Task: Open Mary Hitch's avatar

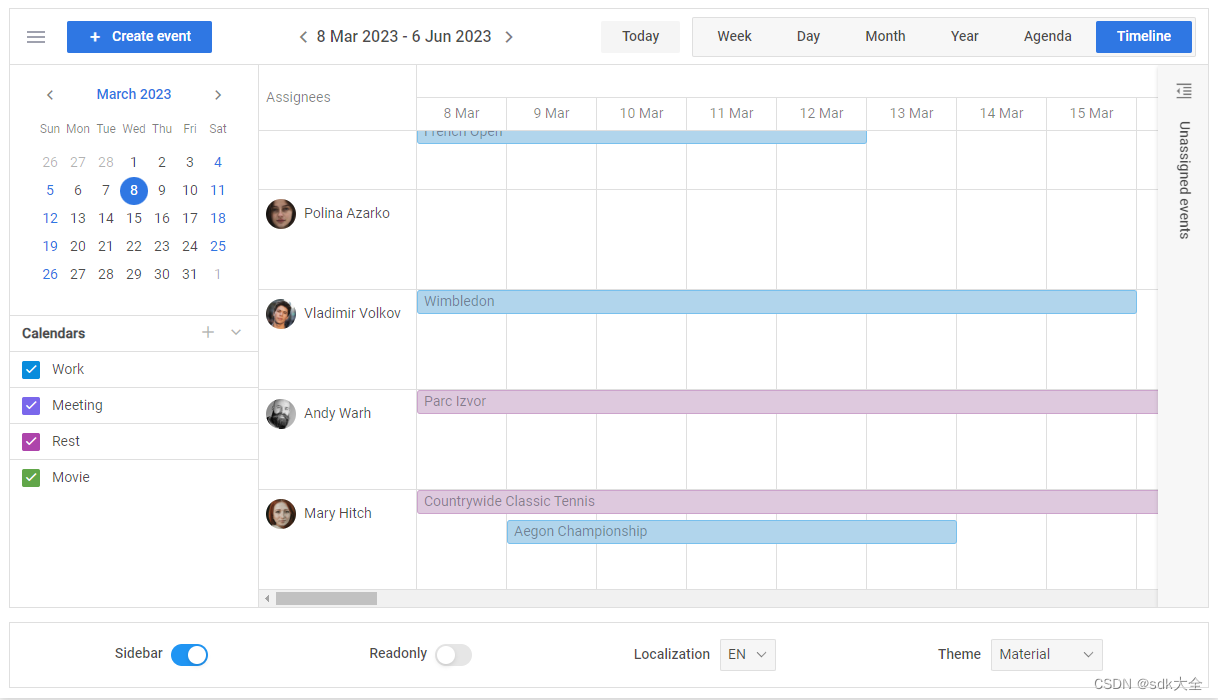Action: click(x=281, y=514)
